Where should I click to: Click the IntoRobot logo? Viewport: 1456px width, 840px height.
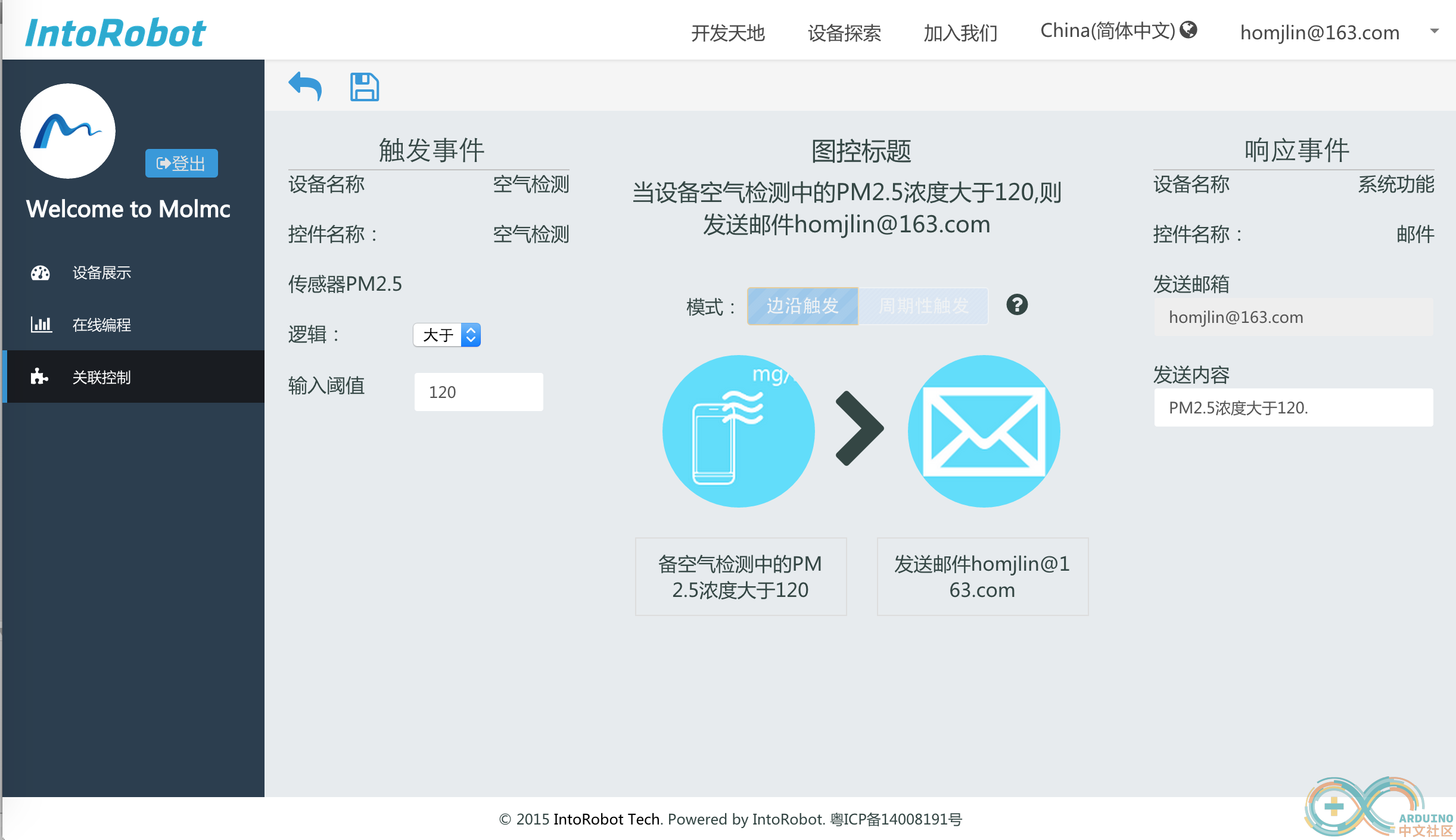tap(116, 32)
